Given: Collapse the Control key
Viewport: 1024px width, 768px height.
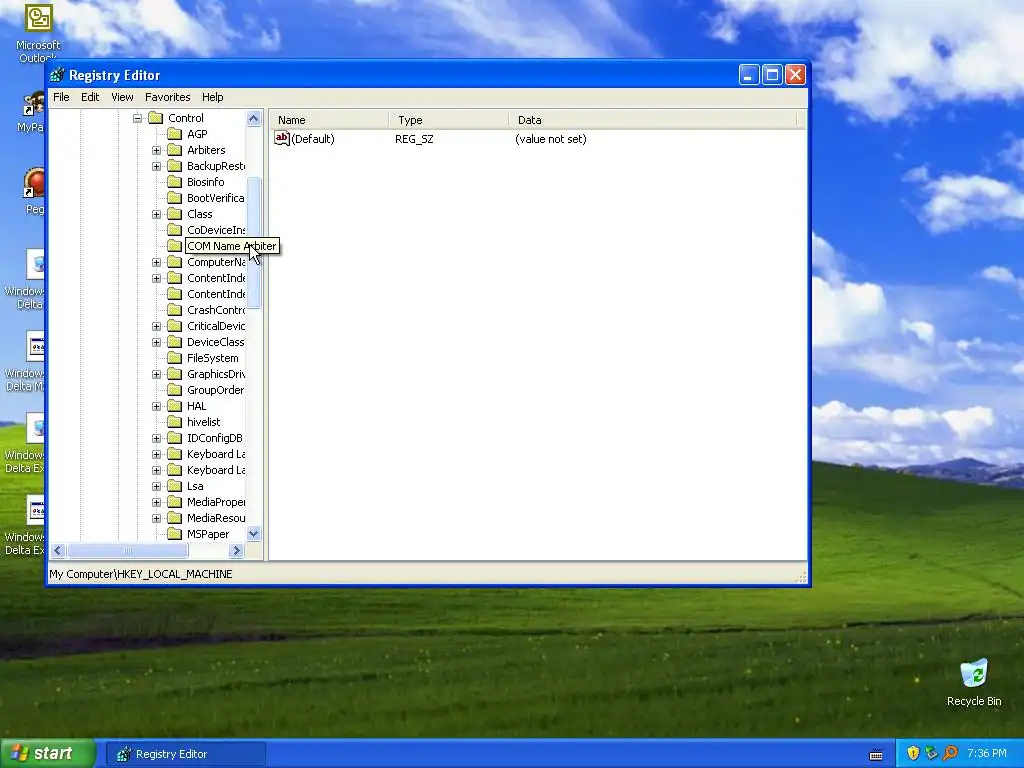Looking at the screenshot, I should pyautogui.click(x=137, y=118).
